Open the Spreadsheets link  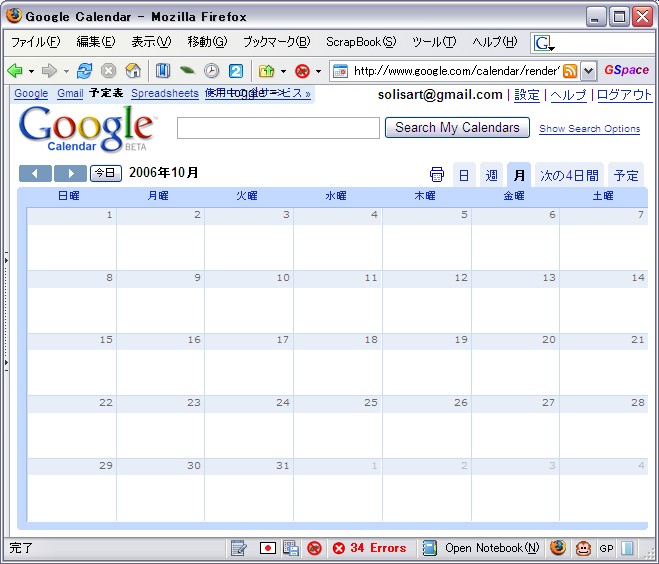165,93
